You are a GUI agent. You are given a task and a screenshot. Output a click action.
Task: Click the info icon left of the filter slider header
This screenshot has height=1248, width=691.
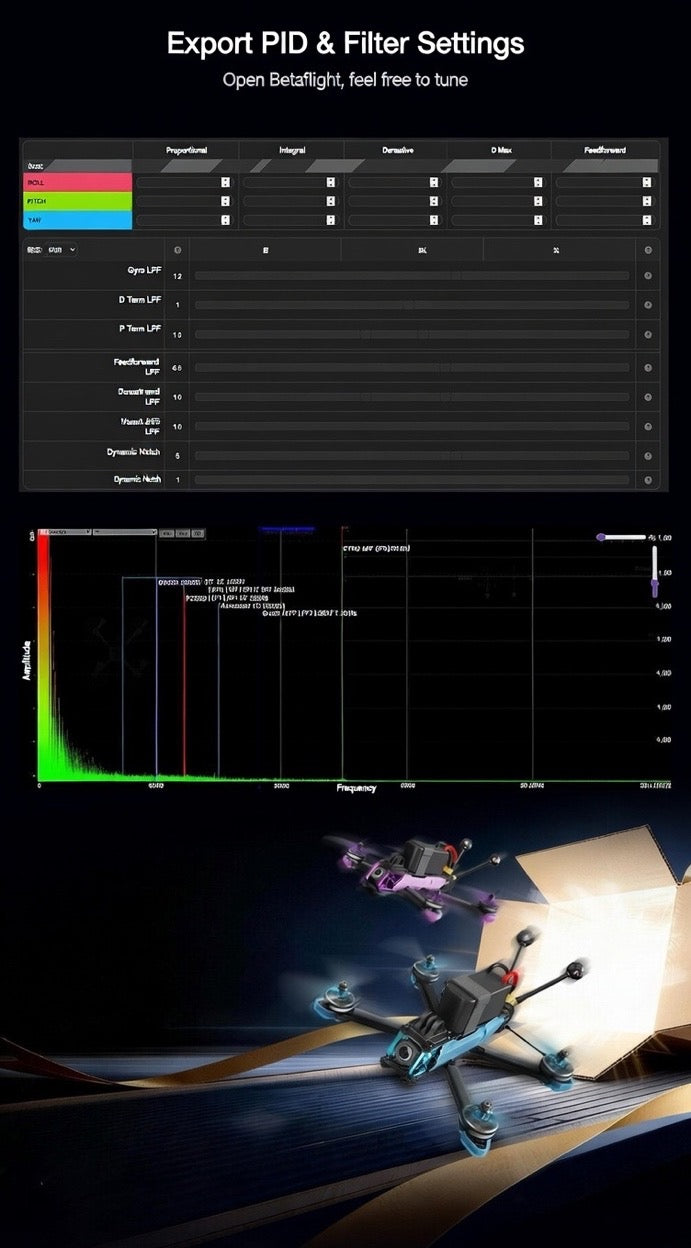178,251
